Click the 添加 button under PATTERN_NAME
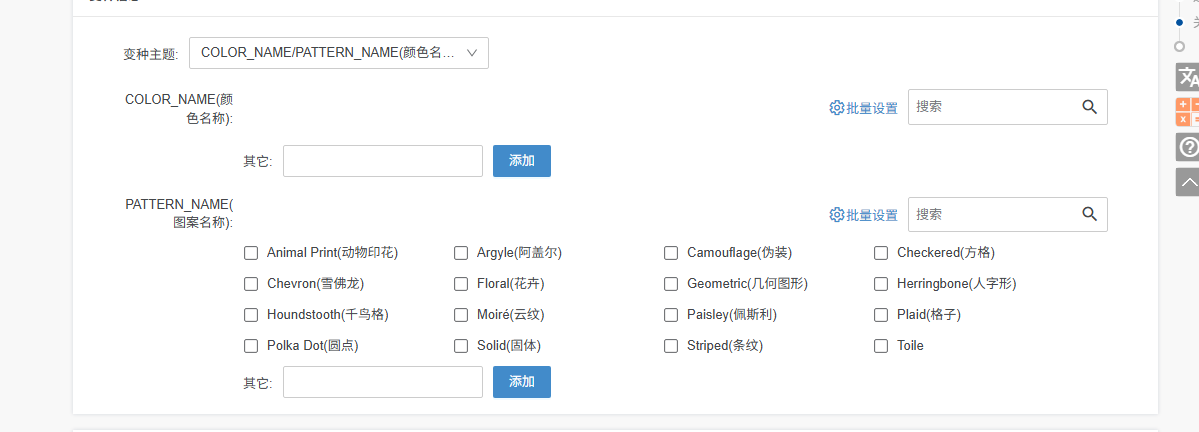This screenshot has width=1199, height=432. click(522, 382)
